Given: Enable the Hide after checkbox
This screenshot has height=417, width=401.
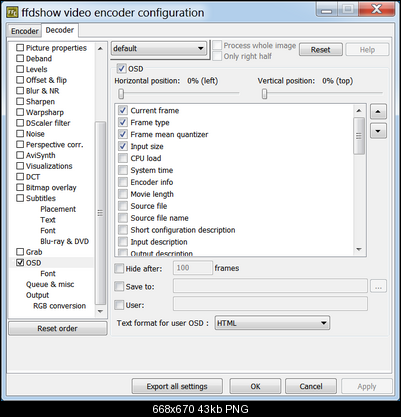Looking at the screenshot, I should point(119,268).
